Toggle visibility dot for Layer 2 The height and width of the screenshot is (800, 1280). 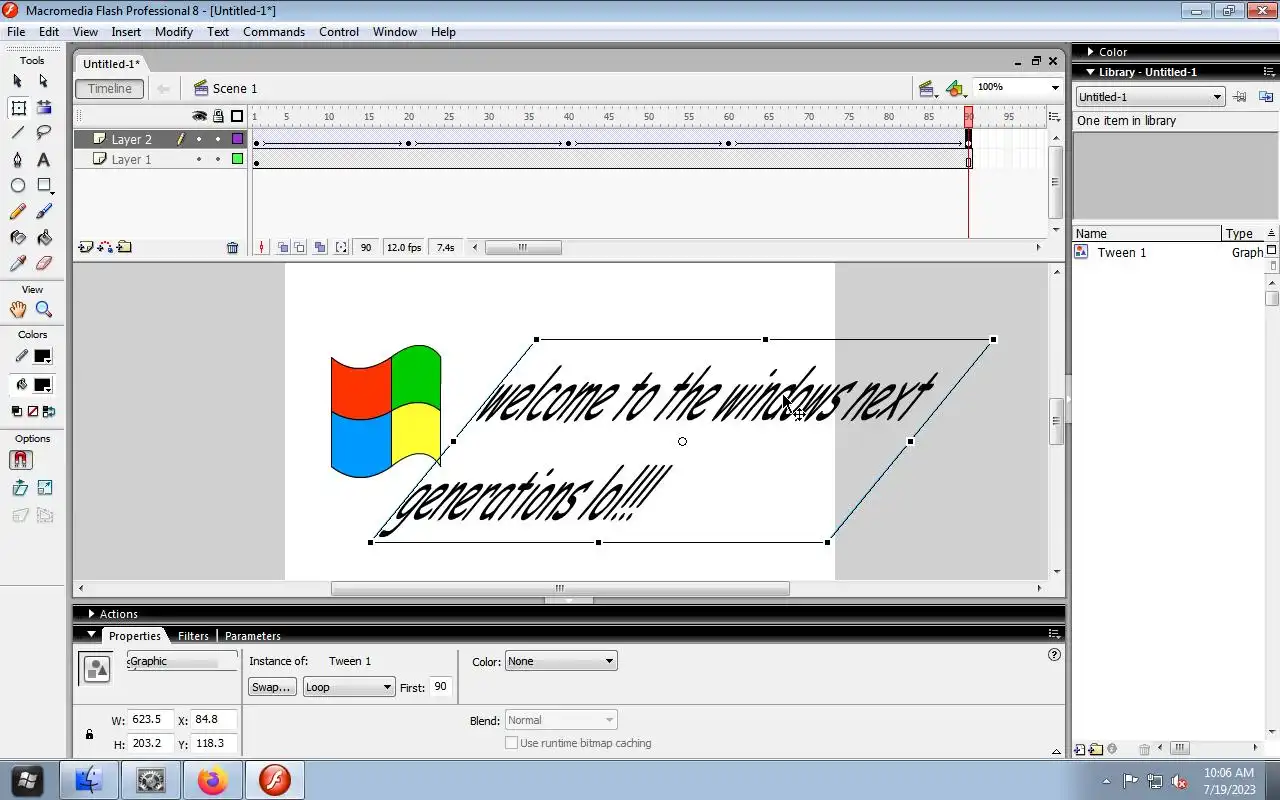(x=199, y=139)
